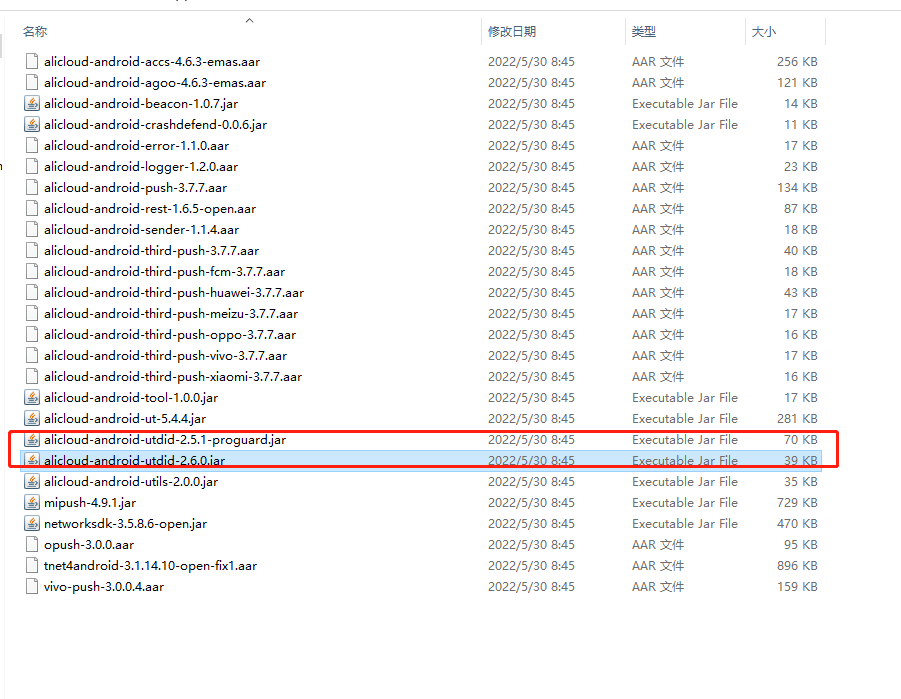The width and height of the screenshot is (901, 699).
Task: Click the file icon of alicloud-android-third-push-xiaomi-3.7.7.aar
Action: [x=32, y=376]
